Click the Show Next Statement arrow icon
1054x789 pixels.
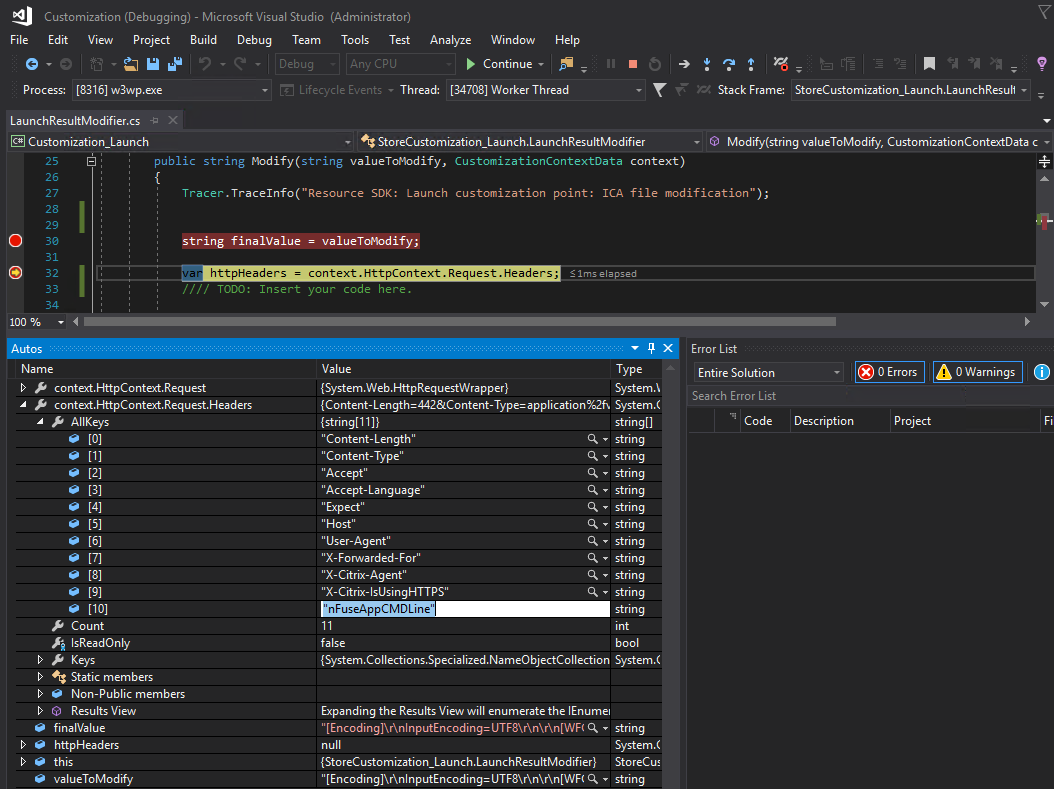coord(684,64)
